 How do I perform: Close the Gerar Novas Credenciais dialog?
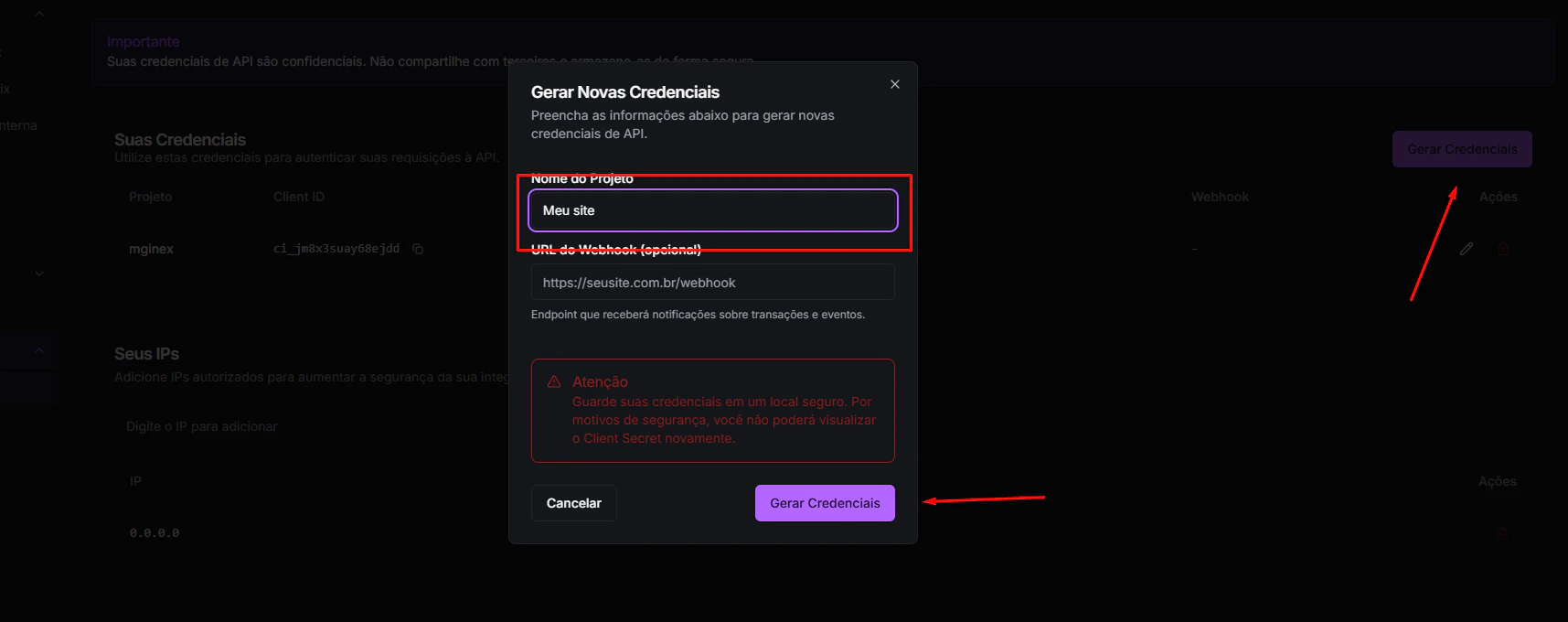[895, 84]
